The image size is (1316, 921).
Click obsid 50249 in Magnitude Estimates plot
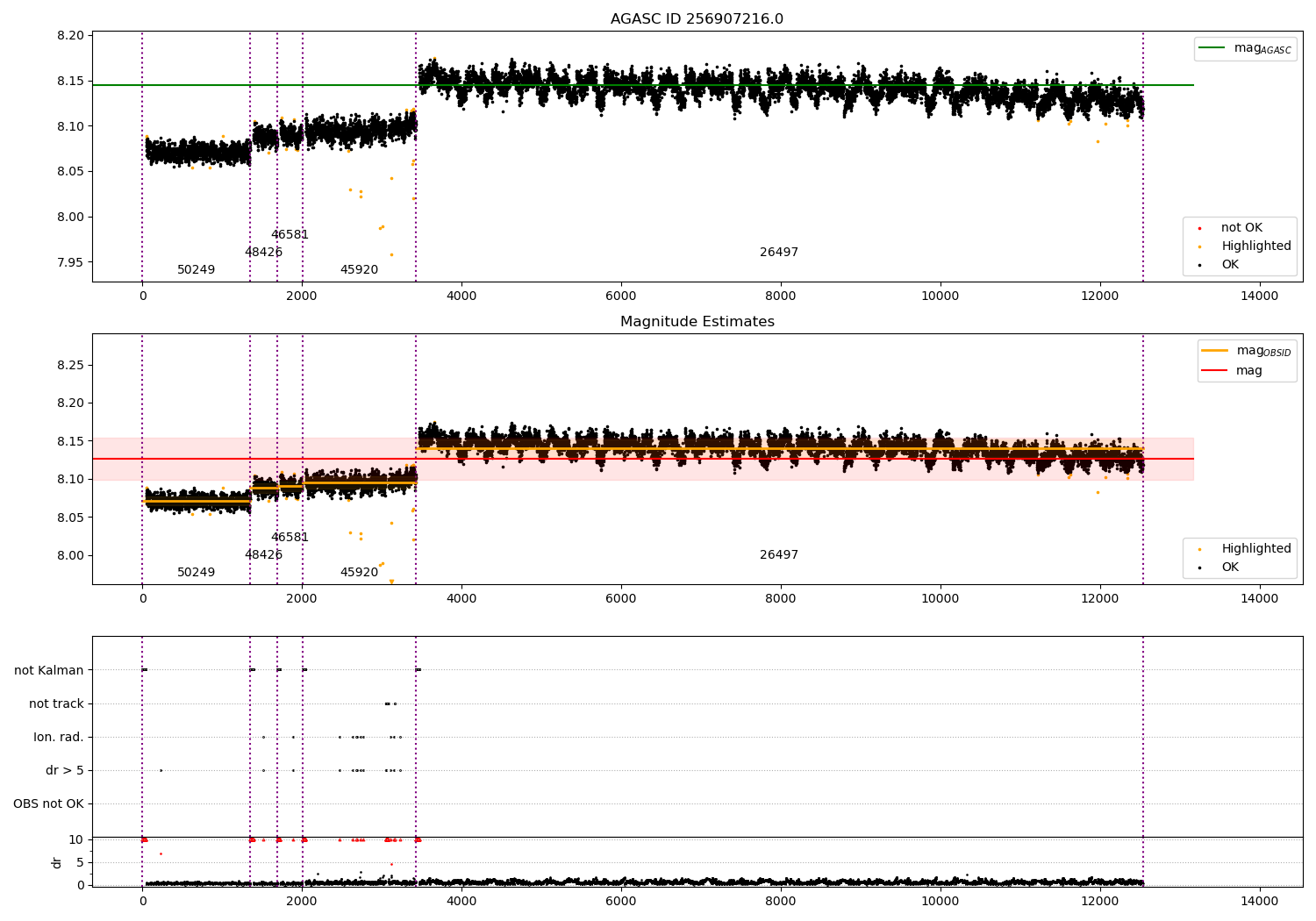tap(196, 573)
